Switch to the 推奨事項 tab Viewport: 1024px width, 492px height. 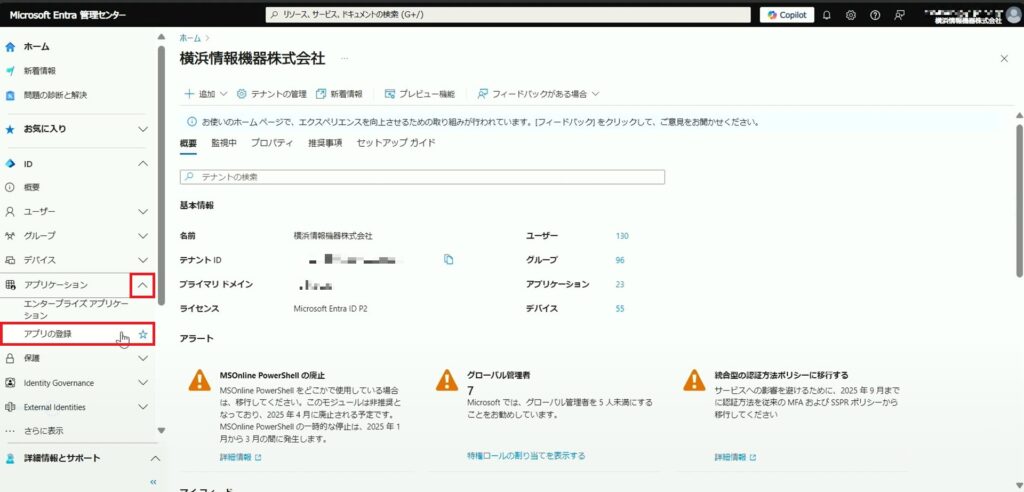pos(325,143)
